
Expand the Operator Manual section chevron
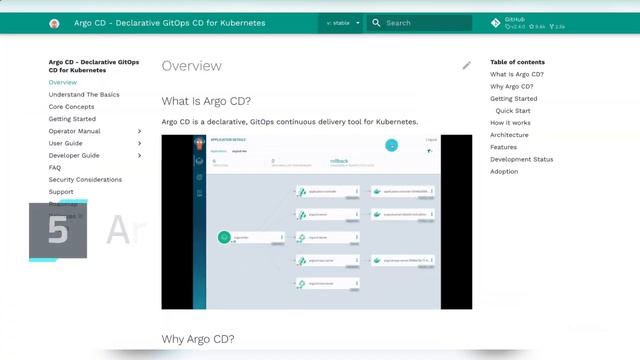click(x=139, y=131)
